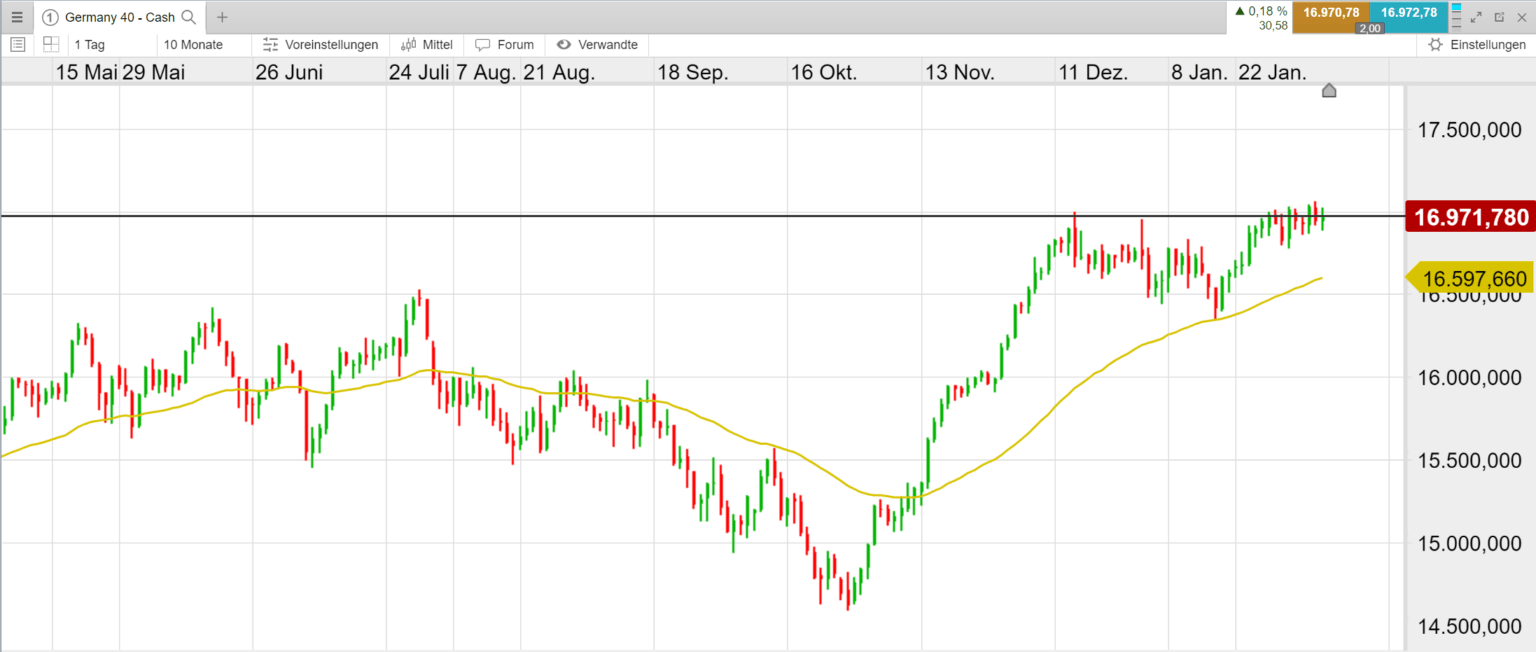The width and height of the screenshot is (1536, 652).
Task: Open chart in new window
Action: pyautogui.click(x=1500, y=17)
